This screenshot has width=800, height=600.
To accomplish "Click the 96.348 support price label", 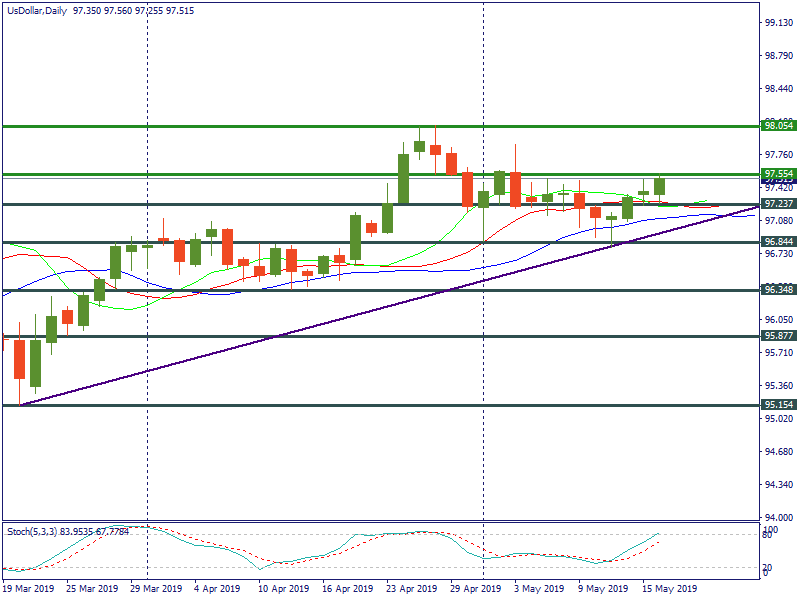I will click(778, 289).
